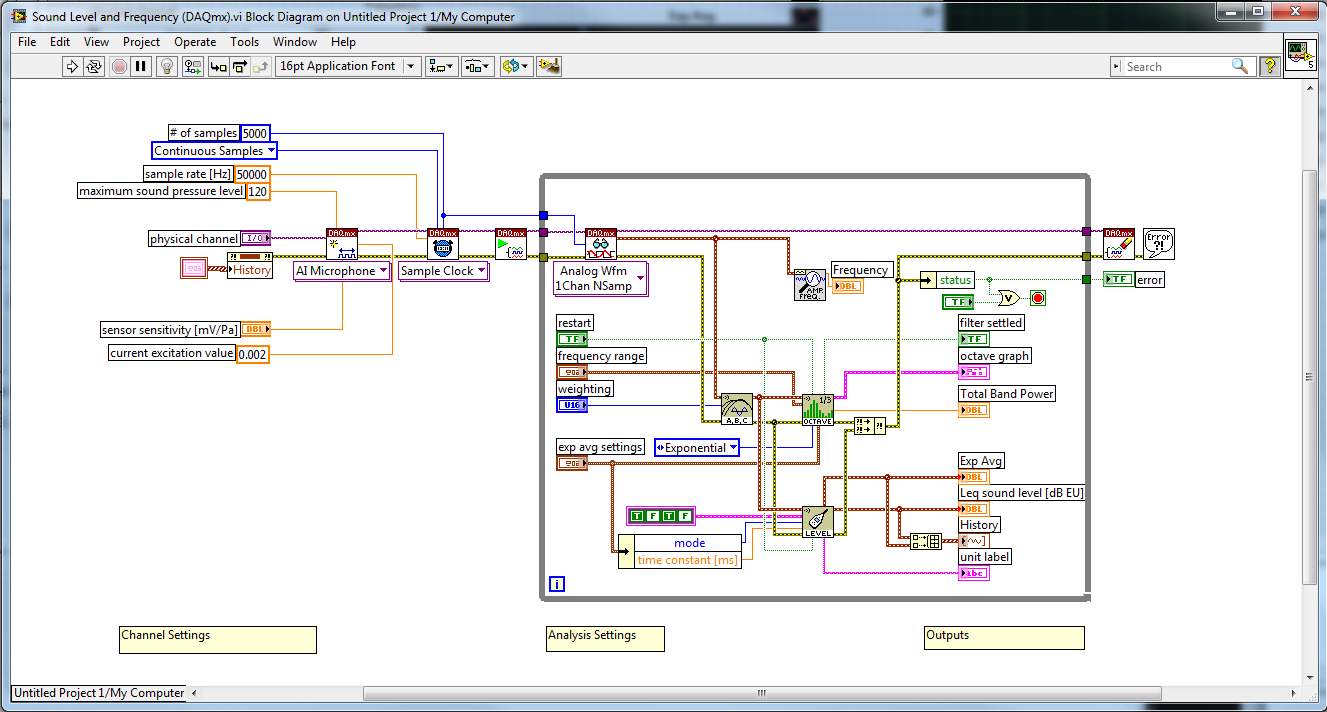Screen dimensions: 1327x712
Task: Click the restart boolean terminal
Action: pyautogui.click(x=572, y=339)
